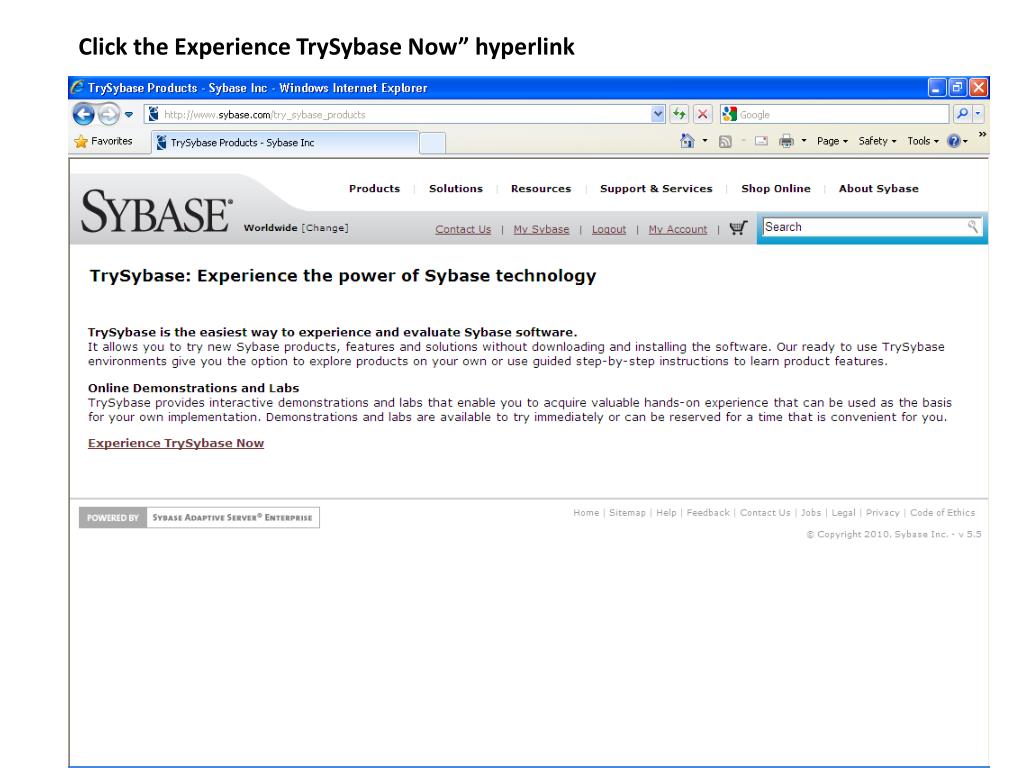
Task: Open the My Account link
Action: 678,229
